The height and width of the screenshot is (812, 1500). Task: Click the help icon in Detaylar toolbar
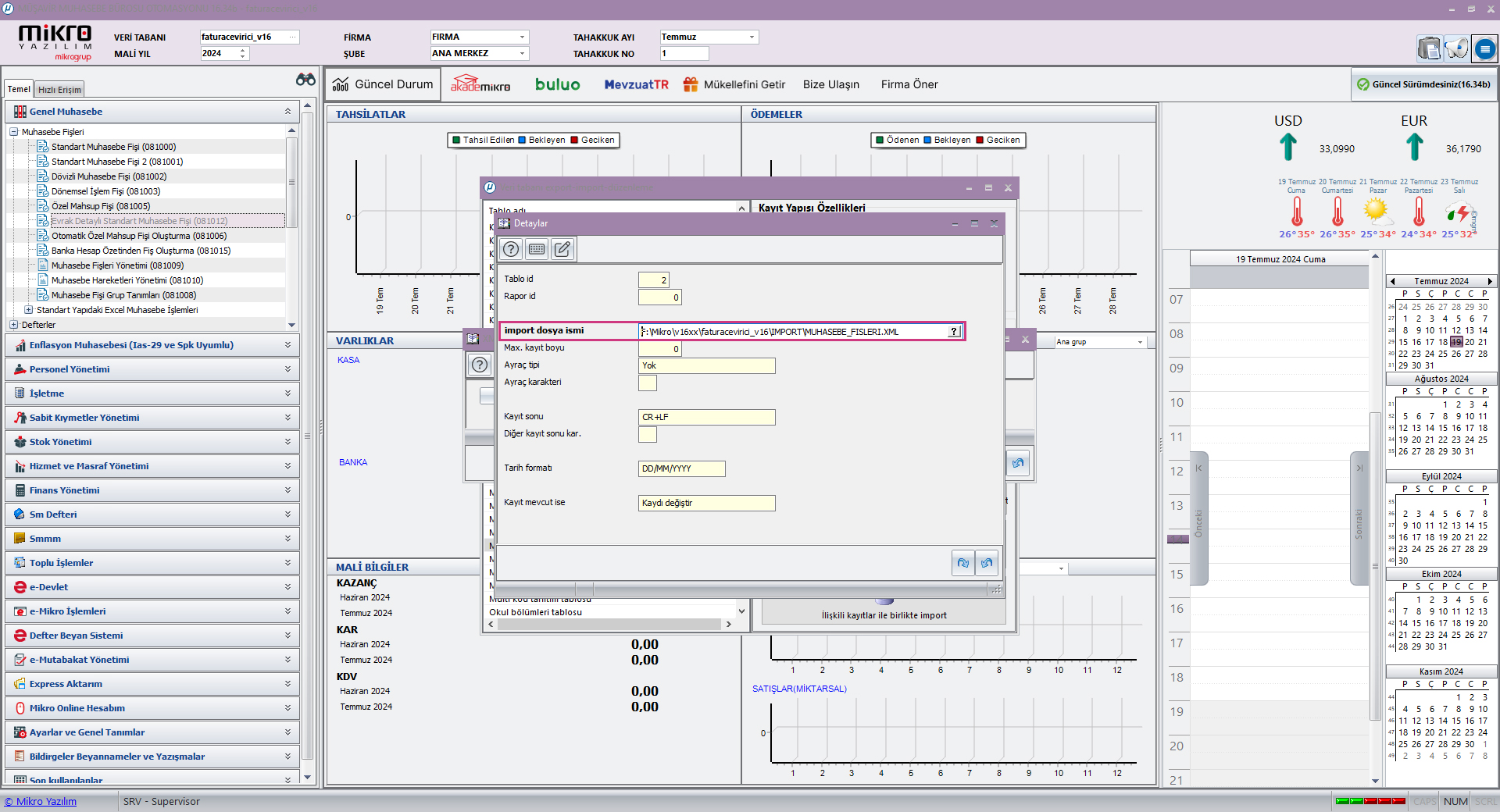pyautogui.click(x=511, y=249)
